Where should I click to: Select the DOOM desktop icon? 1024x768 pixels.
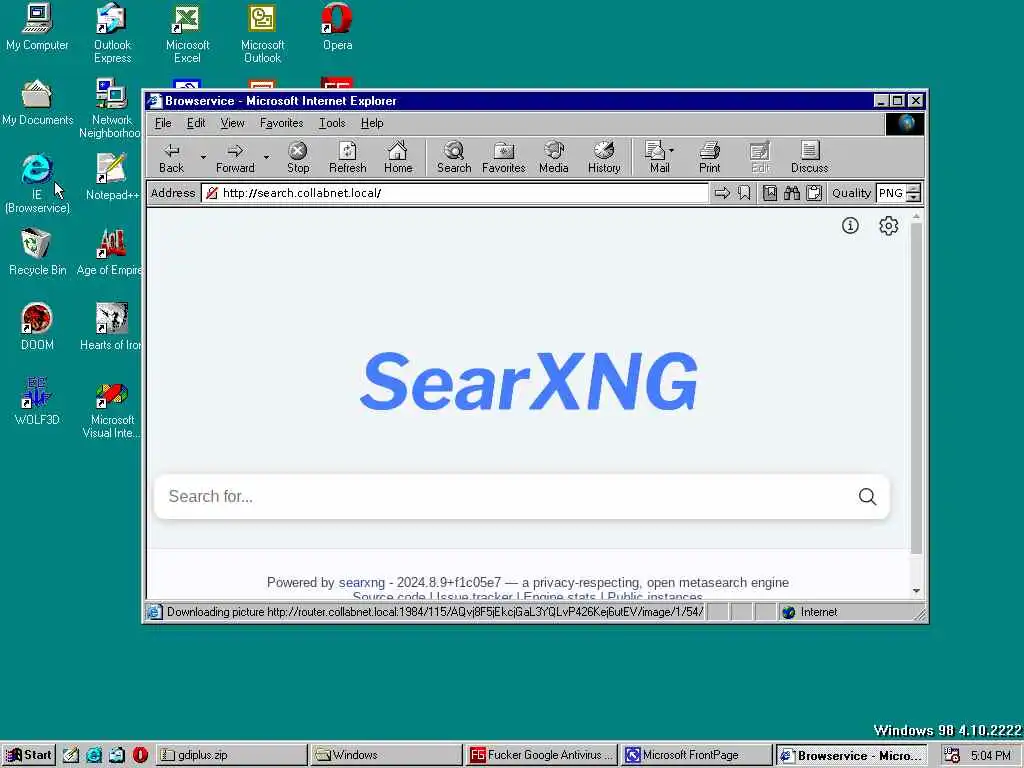(37, 327)
